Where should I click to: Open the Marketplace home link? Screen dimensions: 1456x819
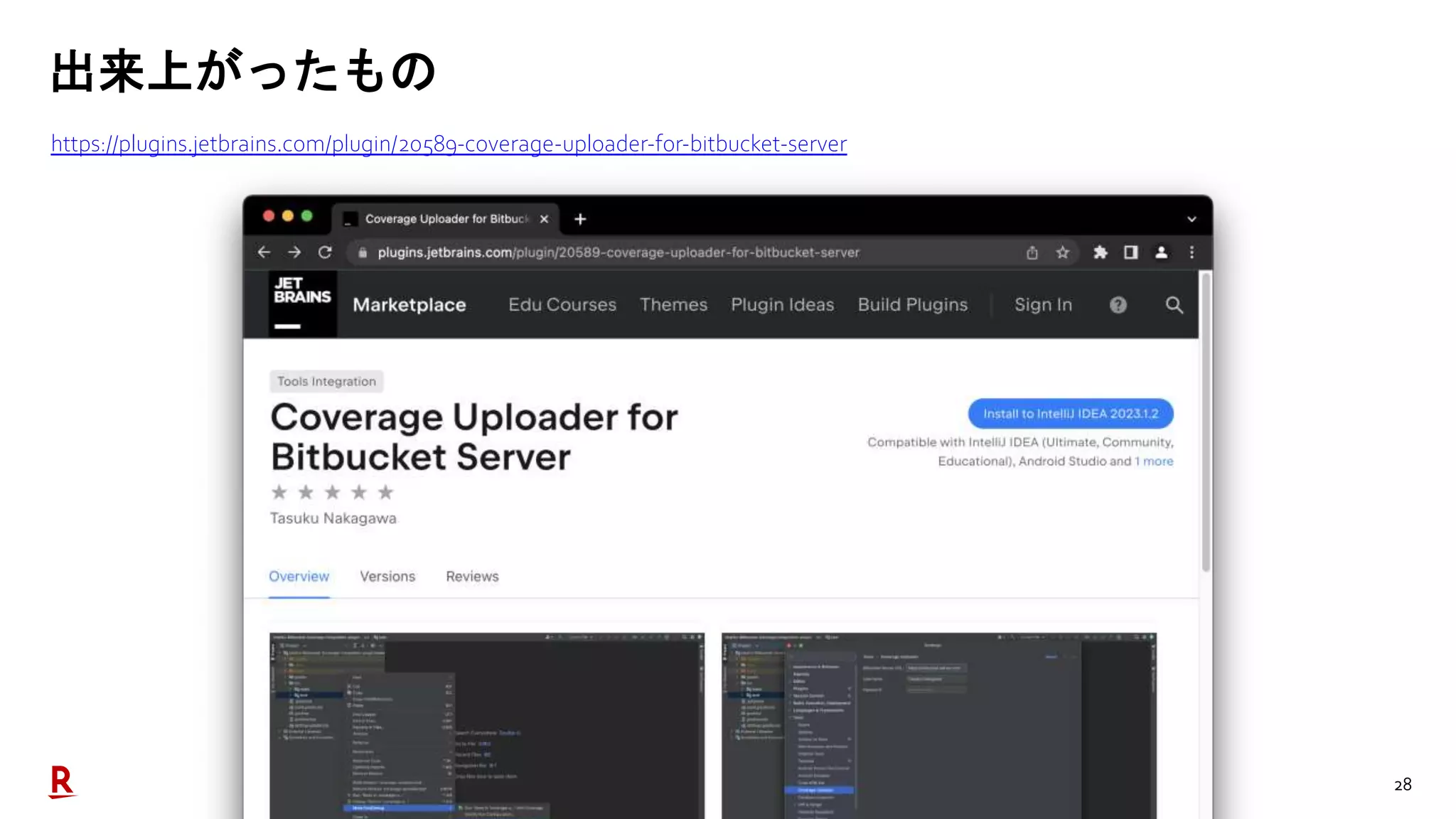pos(409,305)
